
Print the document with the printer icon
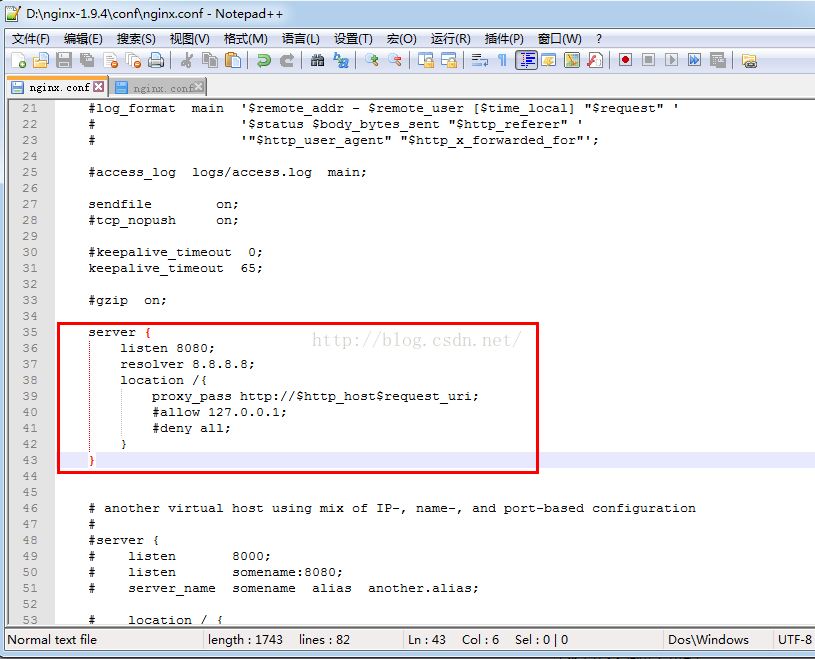pos(156,60)
